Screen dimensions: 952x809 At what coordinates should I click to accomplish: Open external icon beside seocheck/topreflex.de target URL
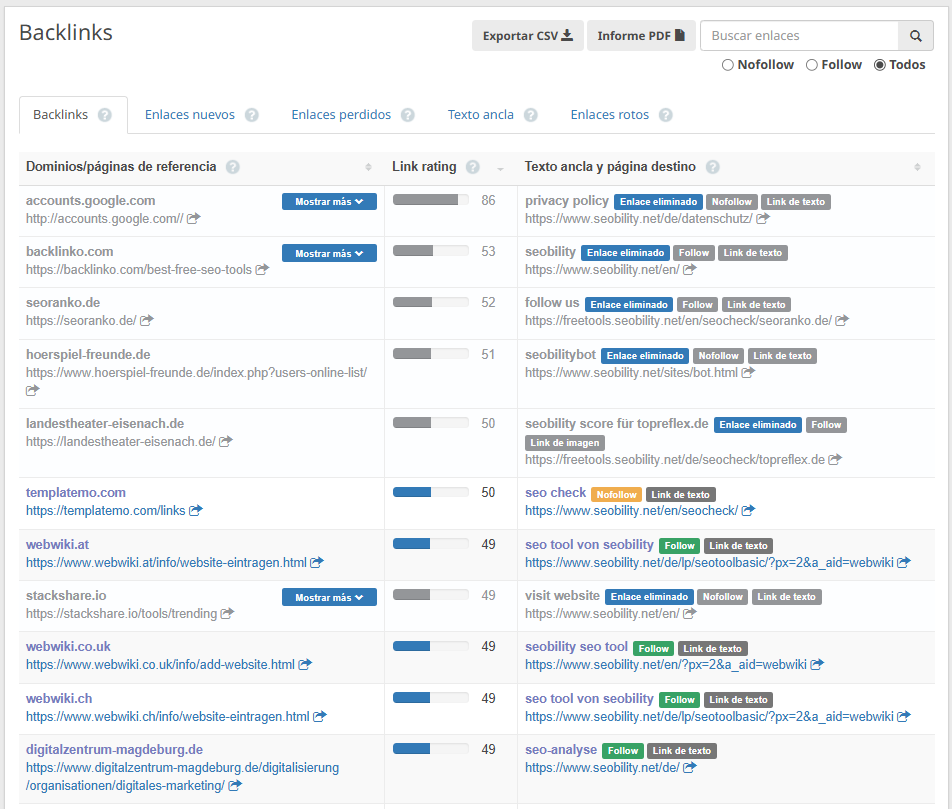835,459
